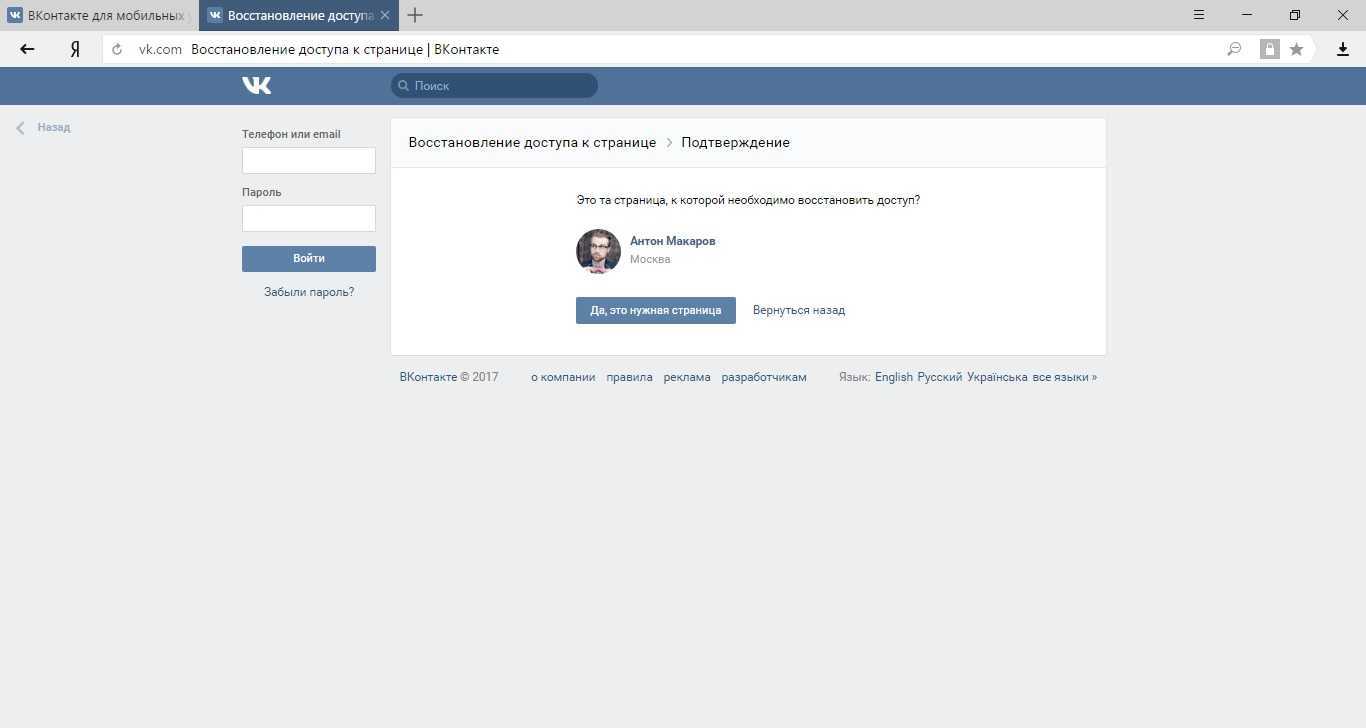Bookmark the page with the star icon
The image size is (1366, 728).
click(1296, 49)
